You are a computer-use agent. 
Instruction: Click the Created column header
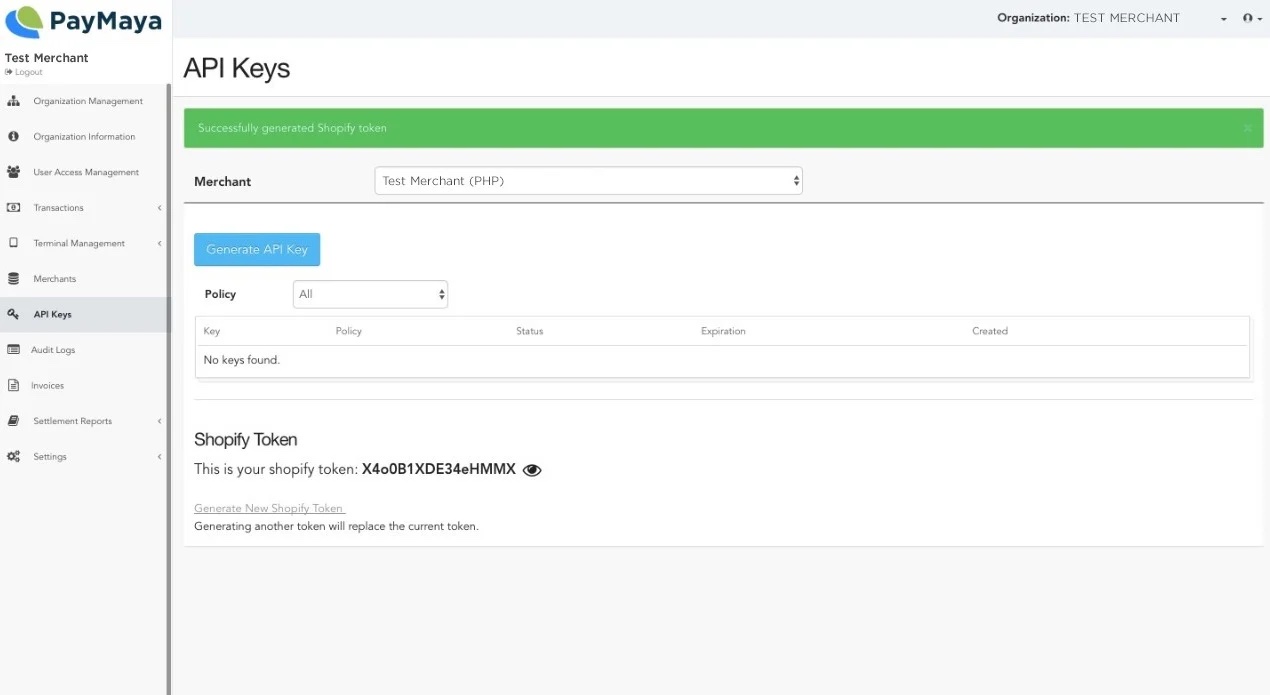(x=990, y=331)
